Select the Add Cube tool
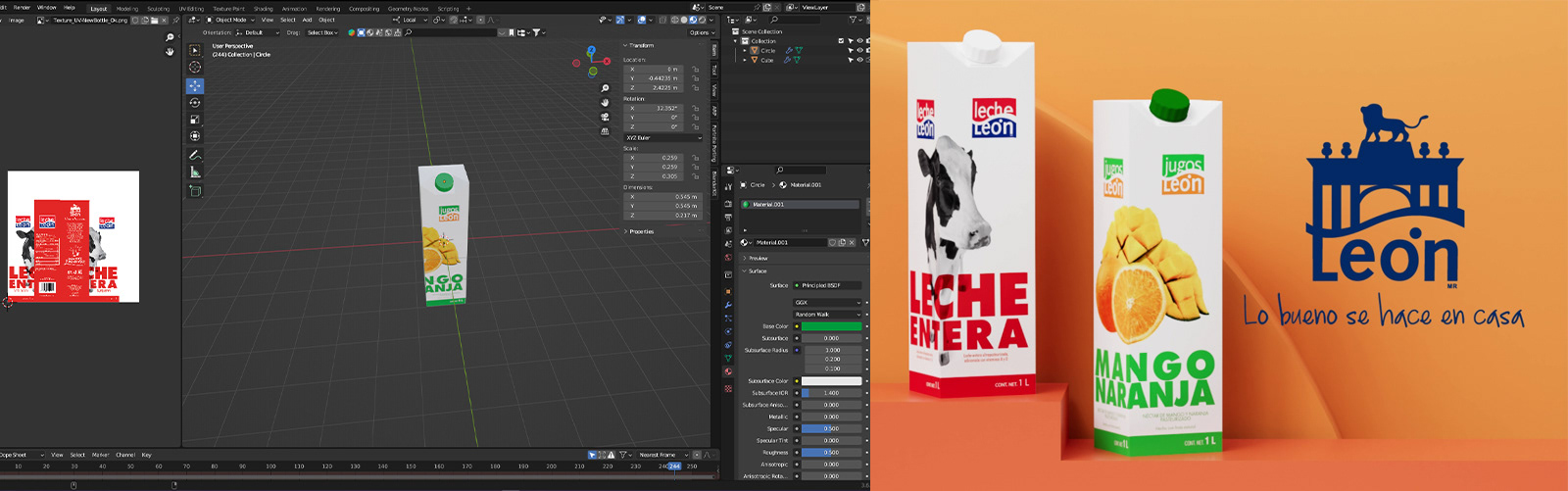 (x=194, y=191)
